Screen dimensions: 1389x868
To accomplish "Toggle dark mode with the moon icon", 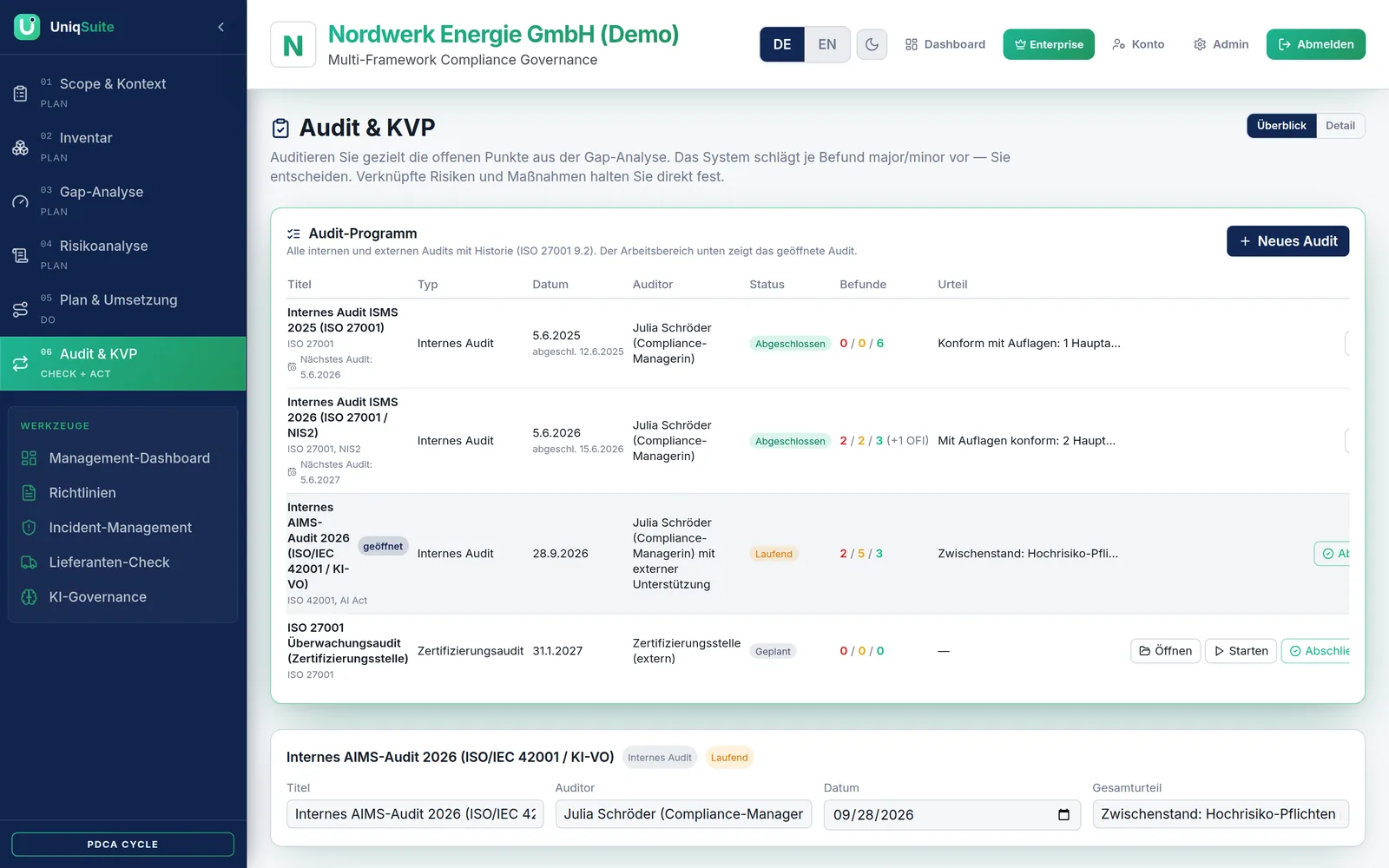I will pyautogui.click(x=872, y=44).
